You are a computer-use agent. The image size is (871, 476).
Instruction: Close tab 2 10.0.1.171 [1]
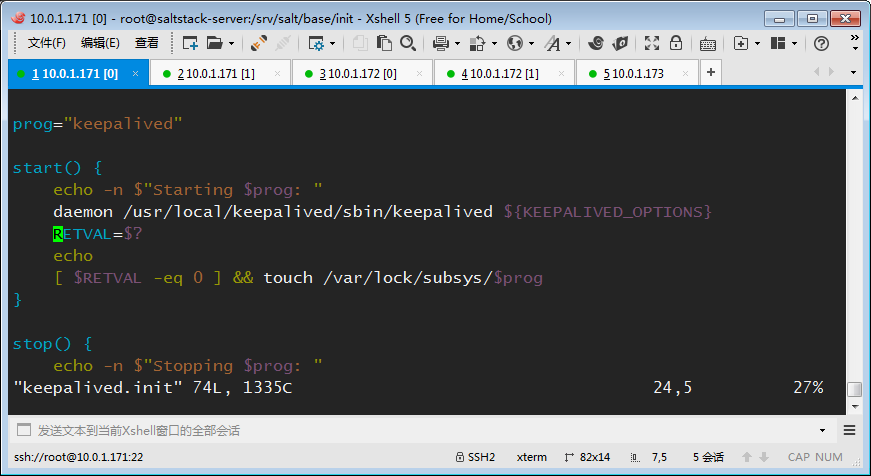277,73
